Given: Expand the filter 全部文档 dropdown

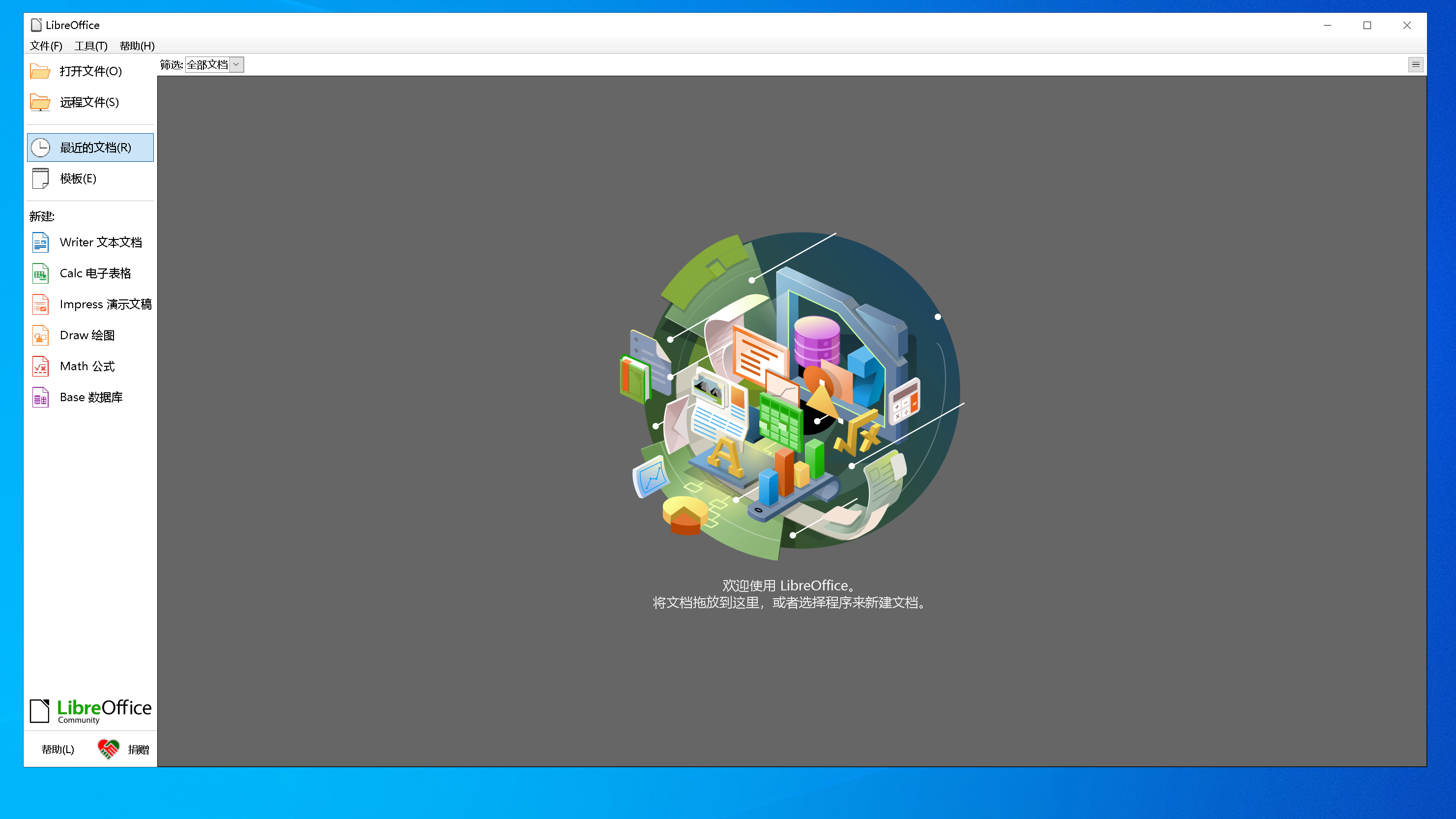Looking at the screenshot, I should (x=236, y=65).
